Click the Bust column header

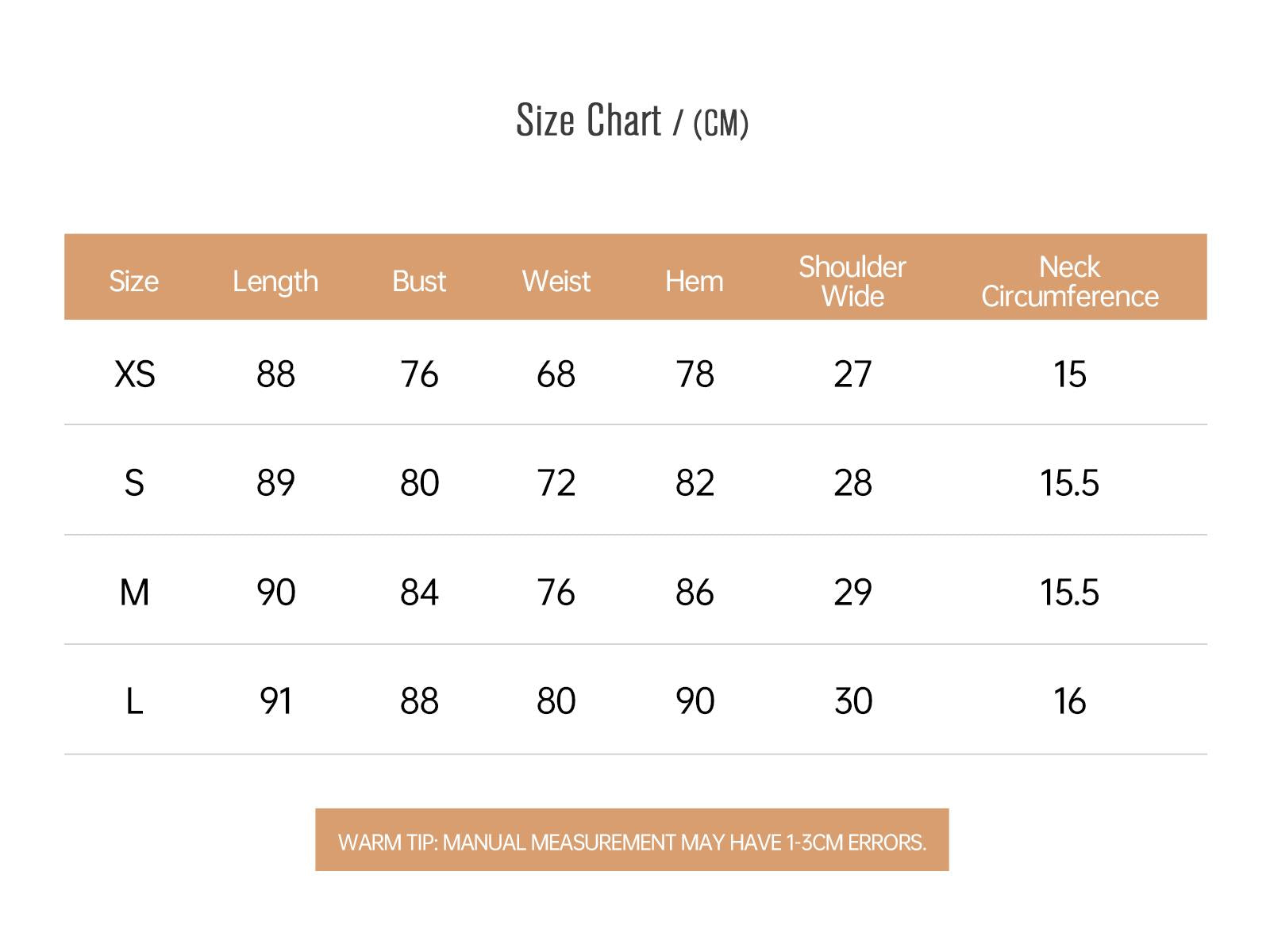(419, 281)
